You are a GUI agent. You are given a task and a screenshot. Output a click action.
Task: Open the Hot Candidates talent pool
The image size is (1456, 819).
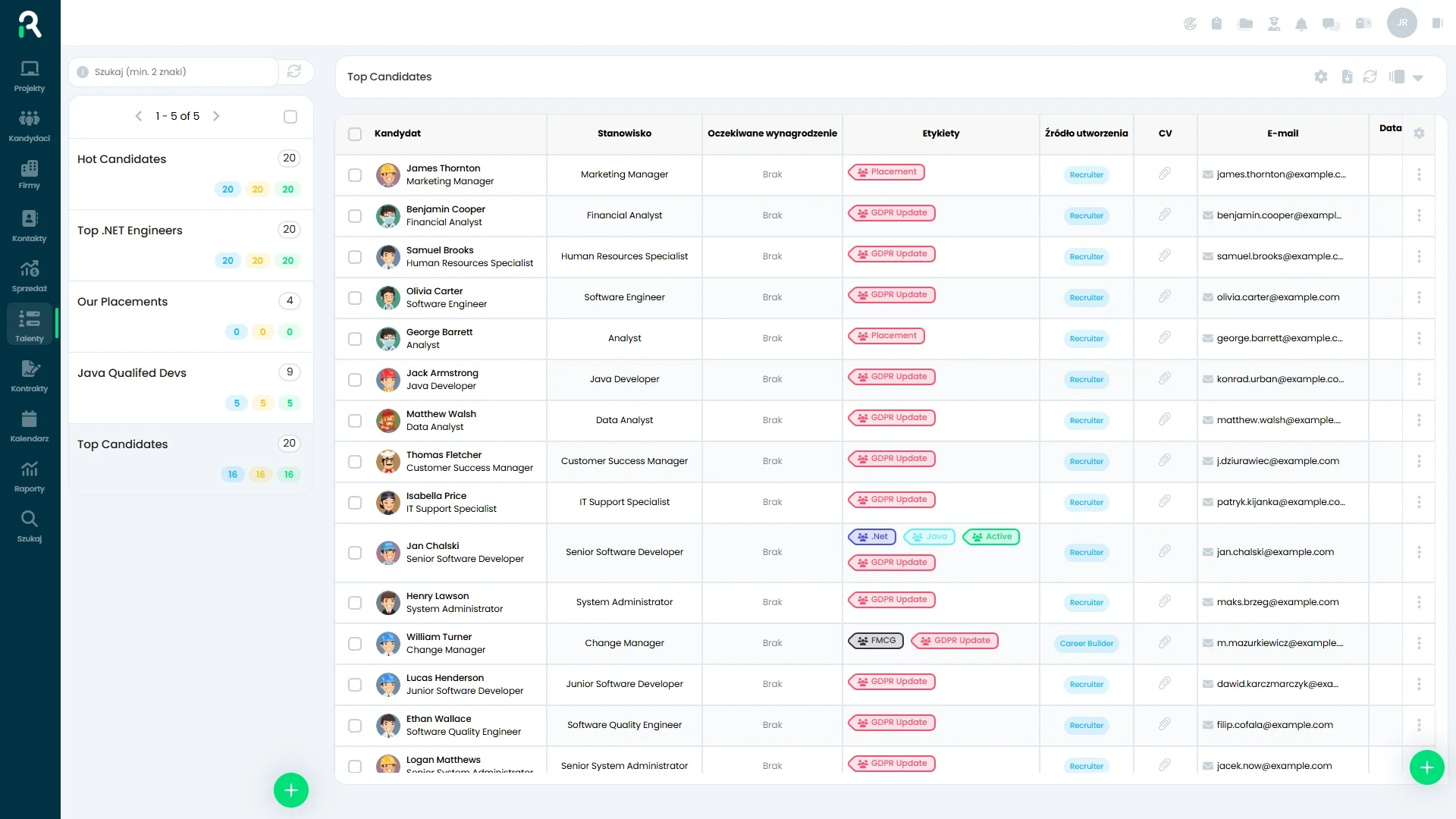click(x=122, y=159)
